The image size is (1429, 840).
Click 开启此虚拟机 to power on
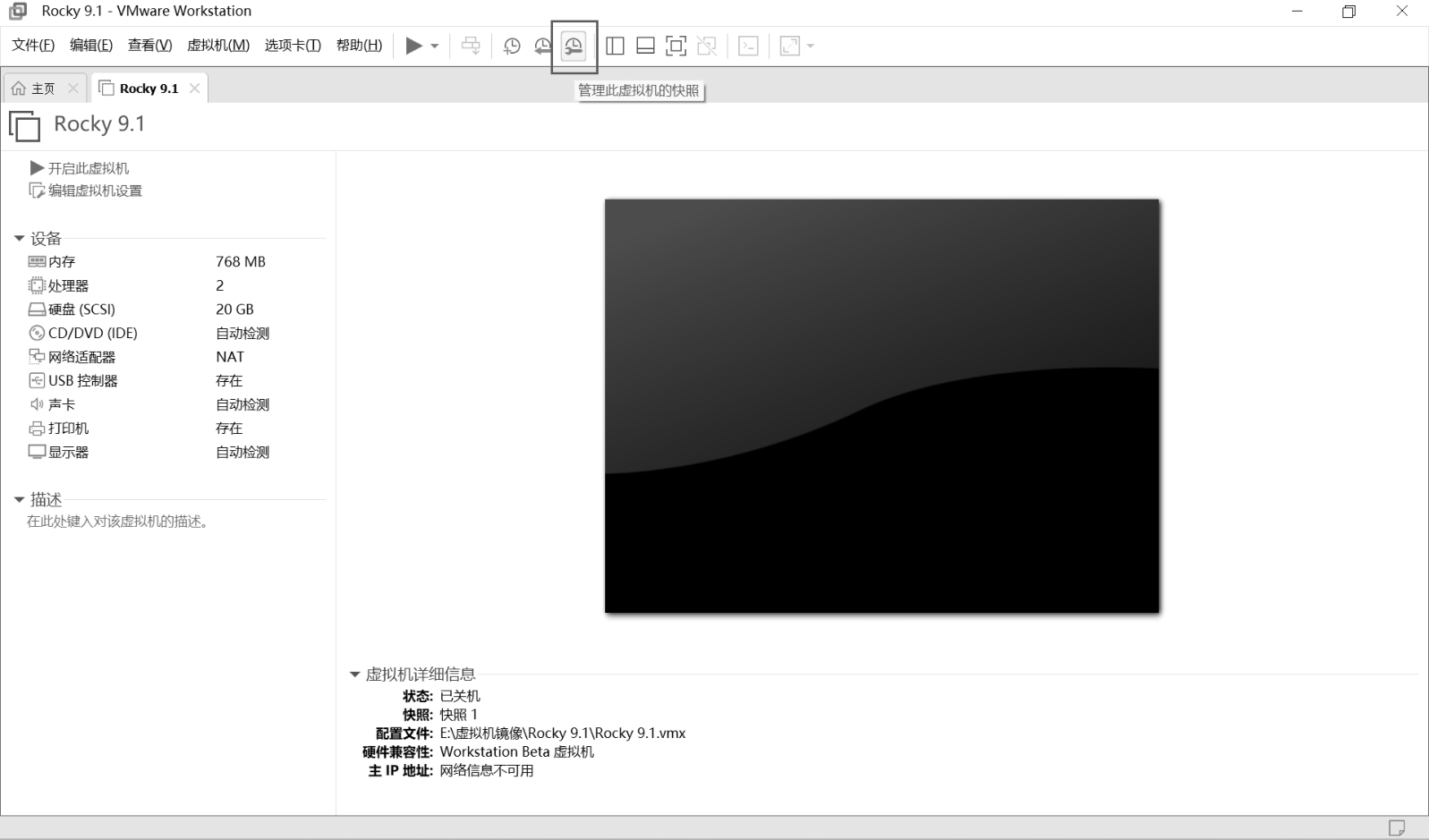coord(88,168)
